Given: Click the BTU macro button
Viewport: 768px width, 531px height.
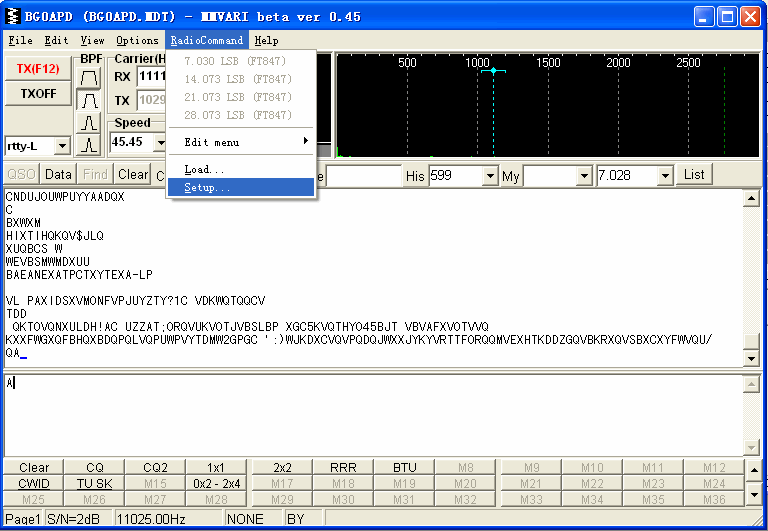Looking at the screenshot, I should coord(405,467).
